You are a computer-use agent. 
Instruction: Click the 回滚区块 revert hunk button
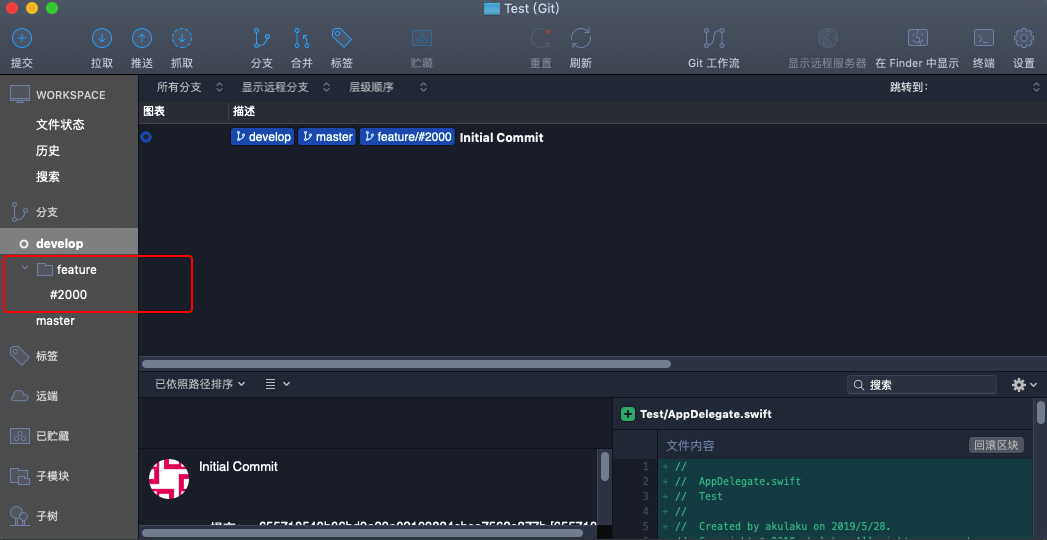tap(996, 445)
